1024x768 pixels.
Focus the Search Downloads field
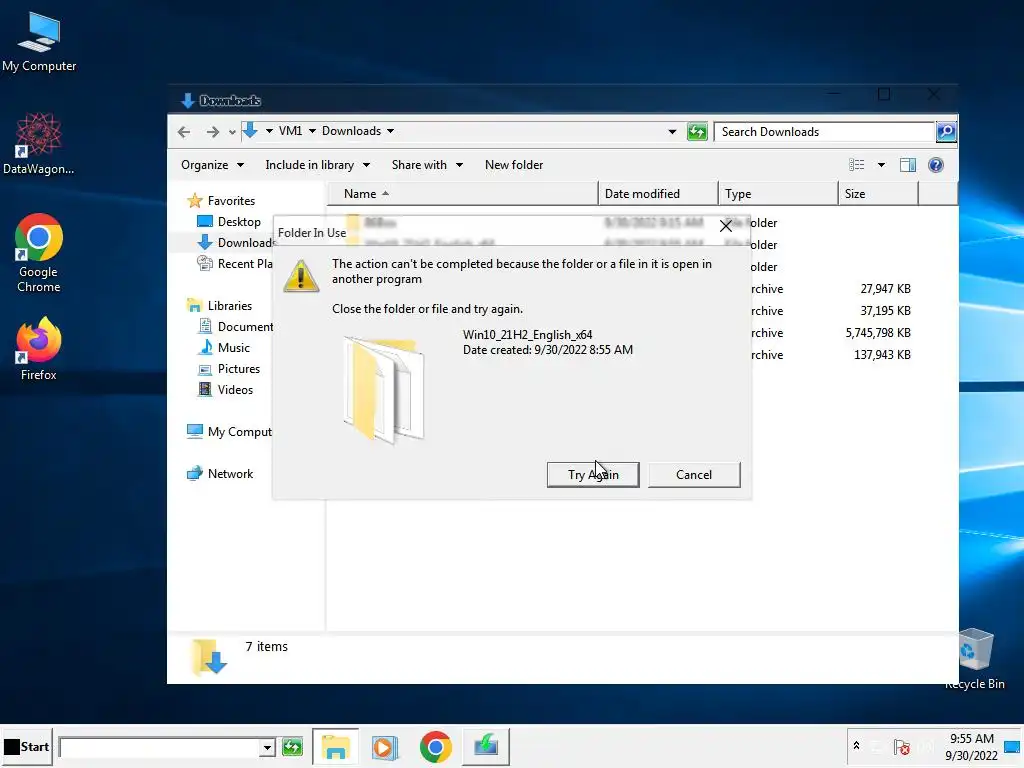[x=824, y=132]
